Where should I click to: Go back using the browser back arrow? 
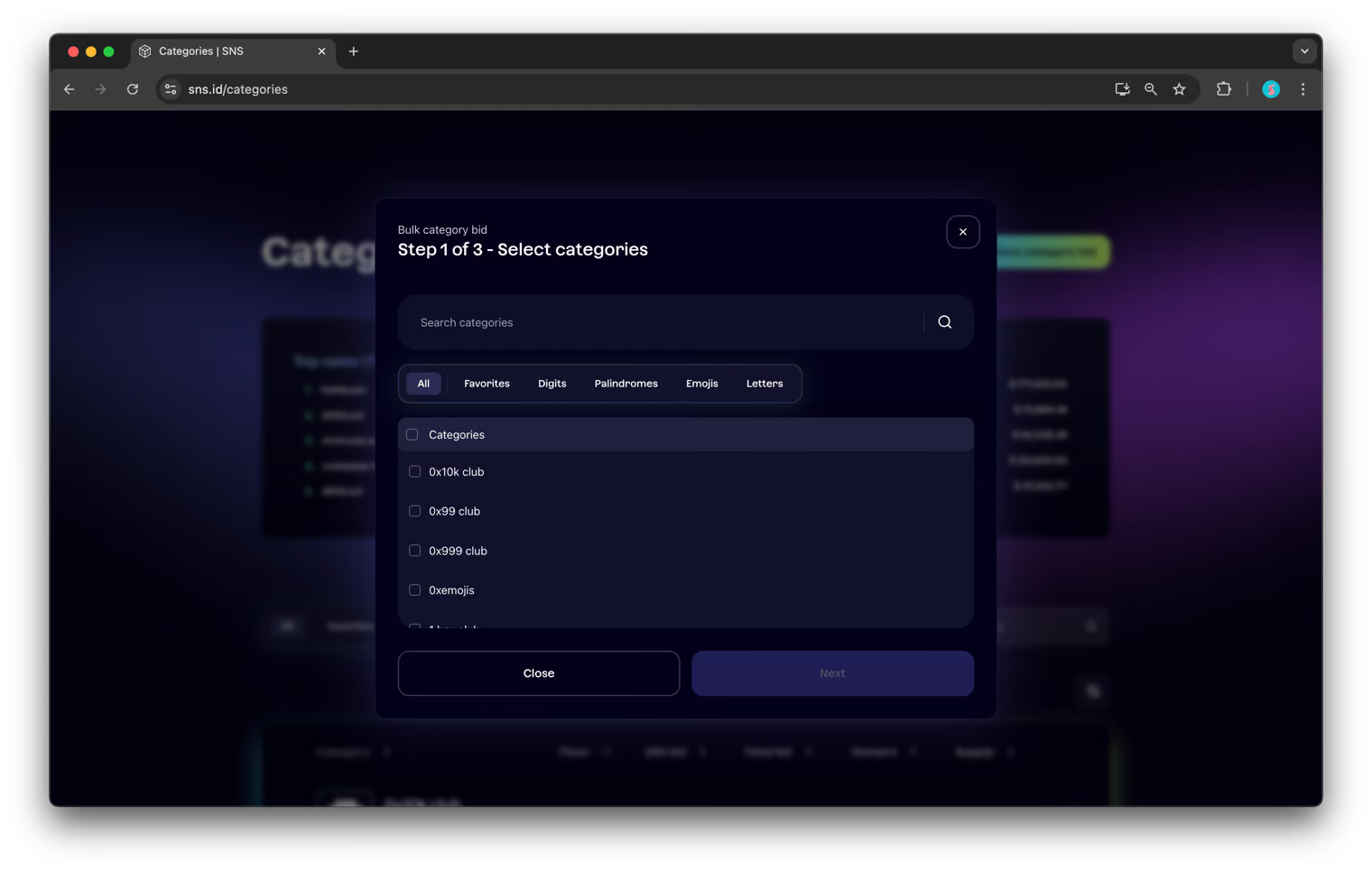[x=70, y=89]
